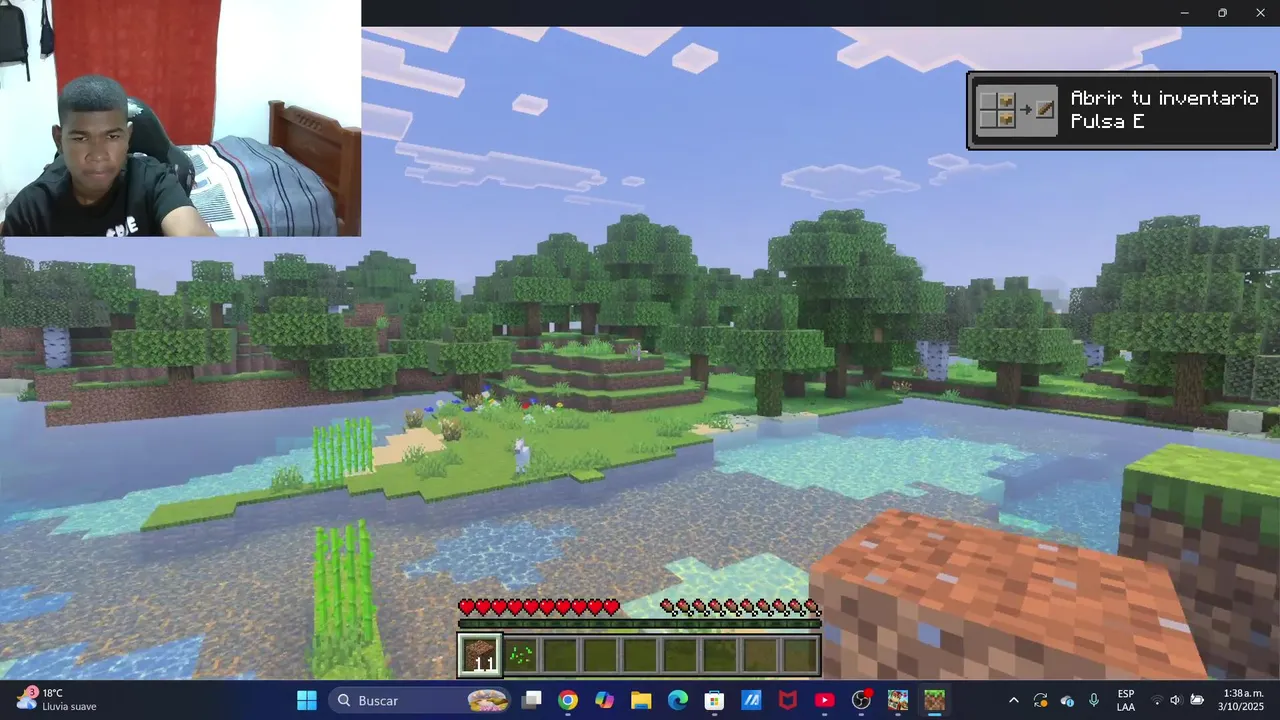
Task: Click the sync refresh tray icon
Action: click(x=1040, y=700)
